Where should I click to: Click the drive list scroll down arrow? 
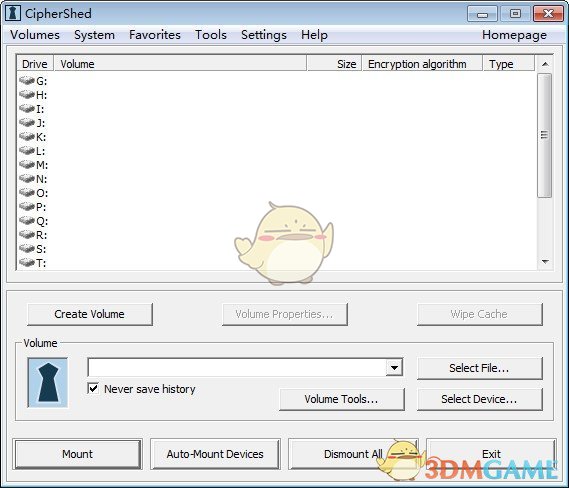point(545,262)
